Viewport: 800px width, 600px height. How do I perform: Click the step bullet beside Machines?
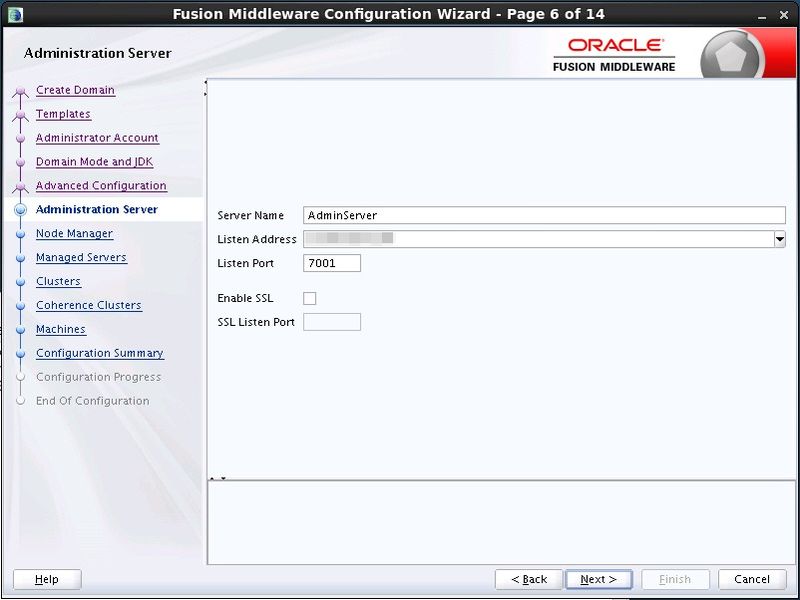[x=20, y=330]
